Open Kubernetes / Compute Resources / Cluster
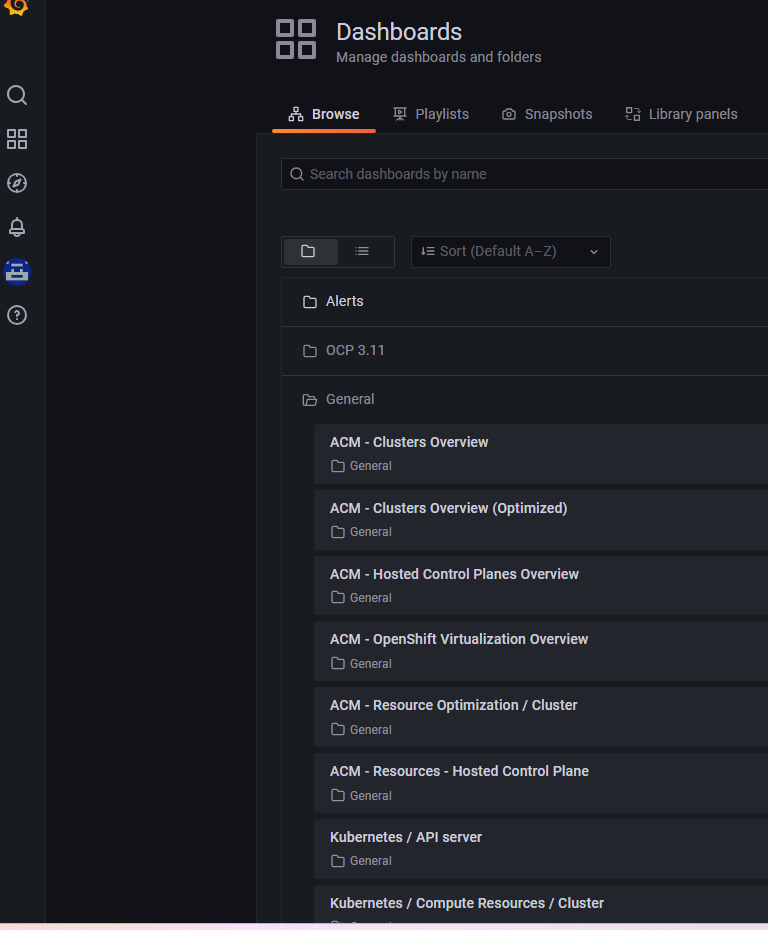 541,904
